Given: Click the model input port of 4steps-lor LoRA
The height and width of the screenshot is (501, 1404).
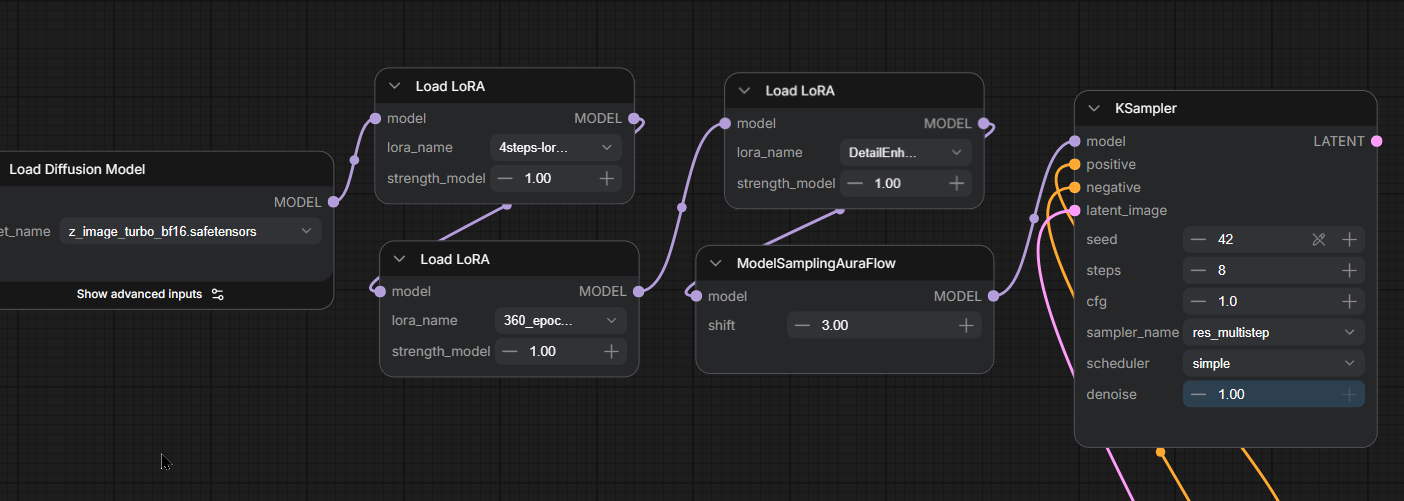Looking at the screenshot, I should (x=375, y=118).
